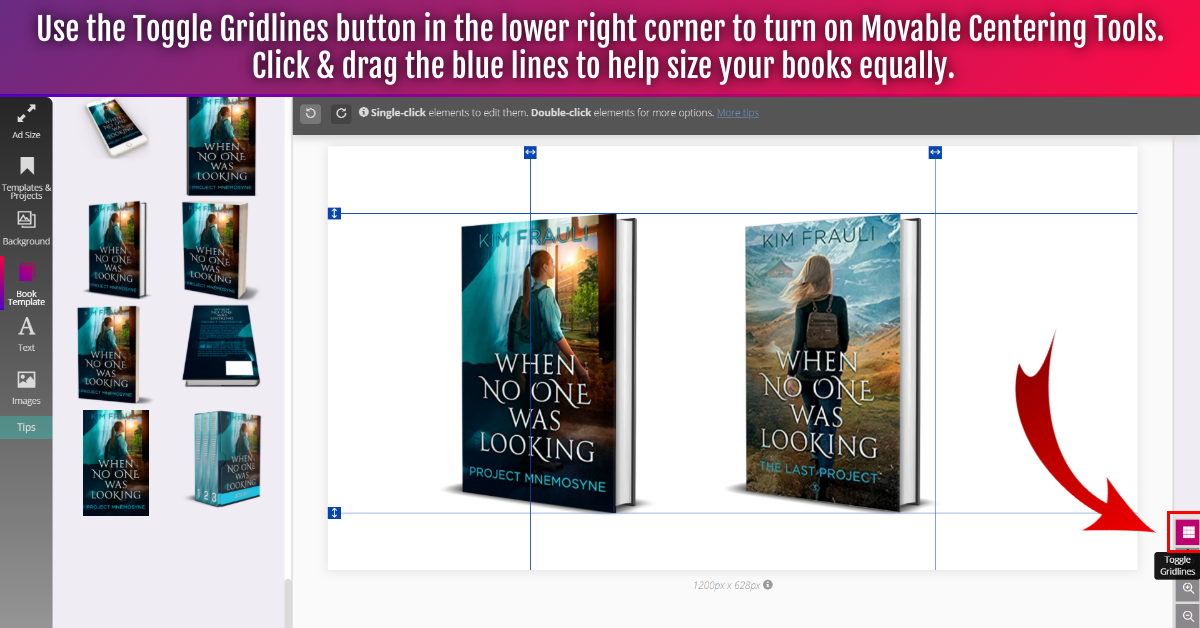Select the Project Mnemosyne book on the canvas

click(x=545, y=363)
